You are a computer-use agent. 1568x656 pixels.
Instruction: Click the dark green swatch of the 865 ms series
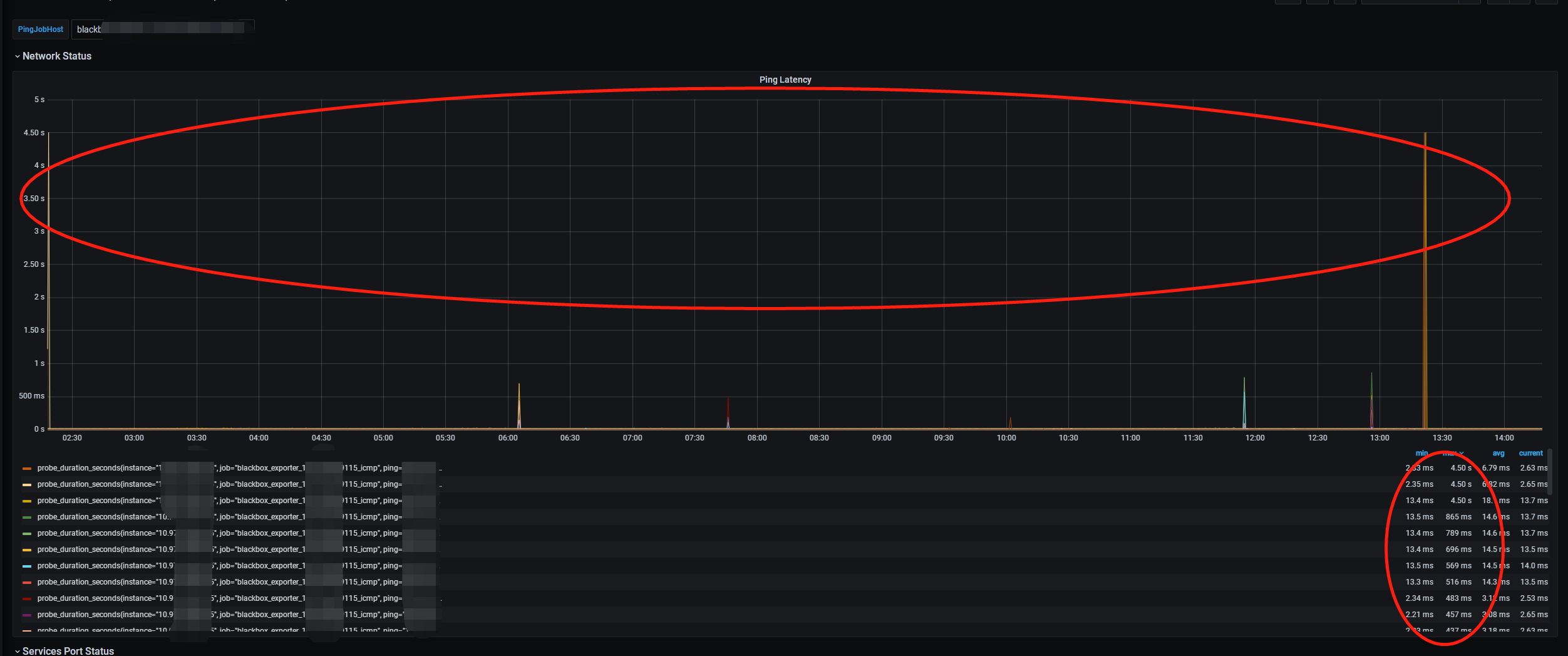27,517
